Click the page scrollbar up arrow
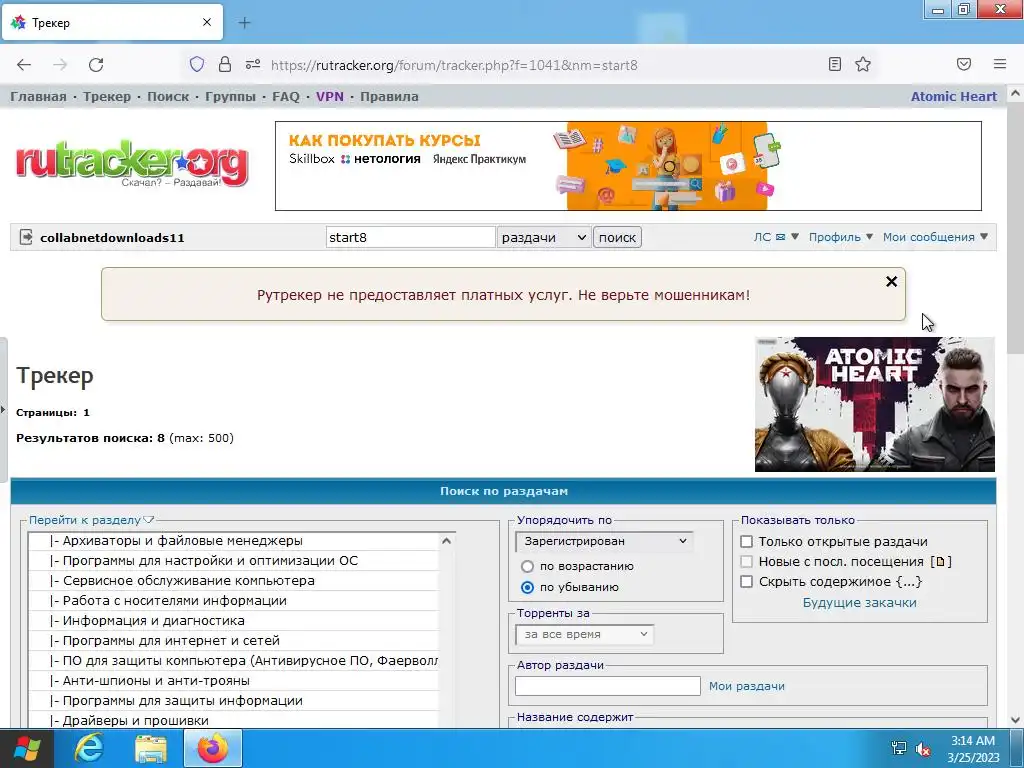1024x768 pixels. tap(1016, 93)
